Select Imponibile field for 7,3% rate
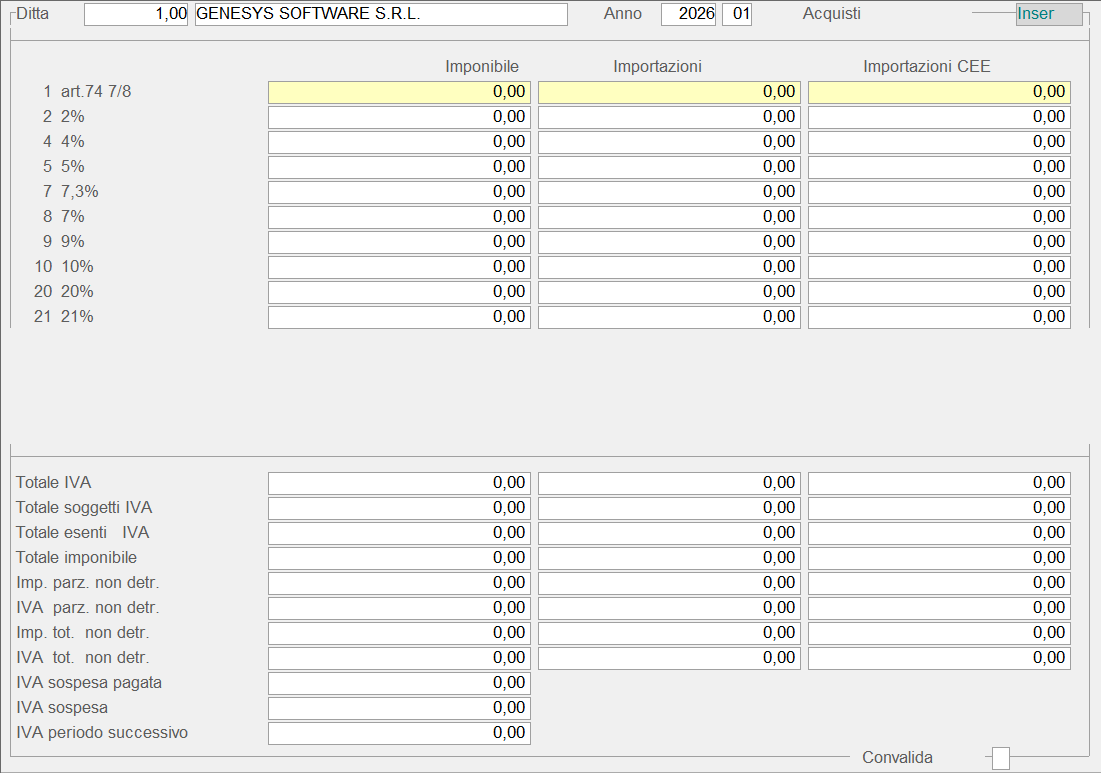The image size is (1101, 773). (399, 192)
